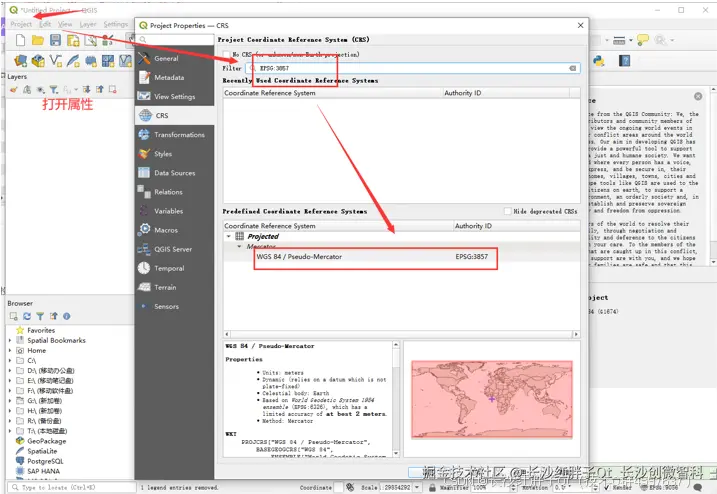Viewport: 717px width, 494px height.
Task: Collapse the Mercator subgroup
Action: 239,247
